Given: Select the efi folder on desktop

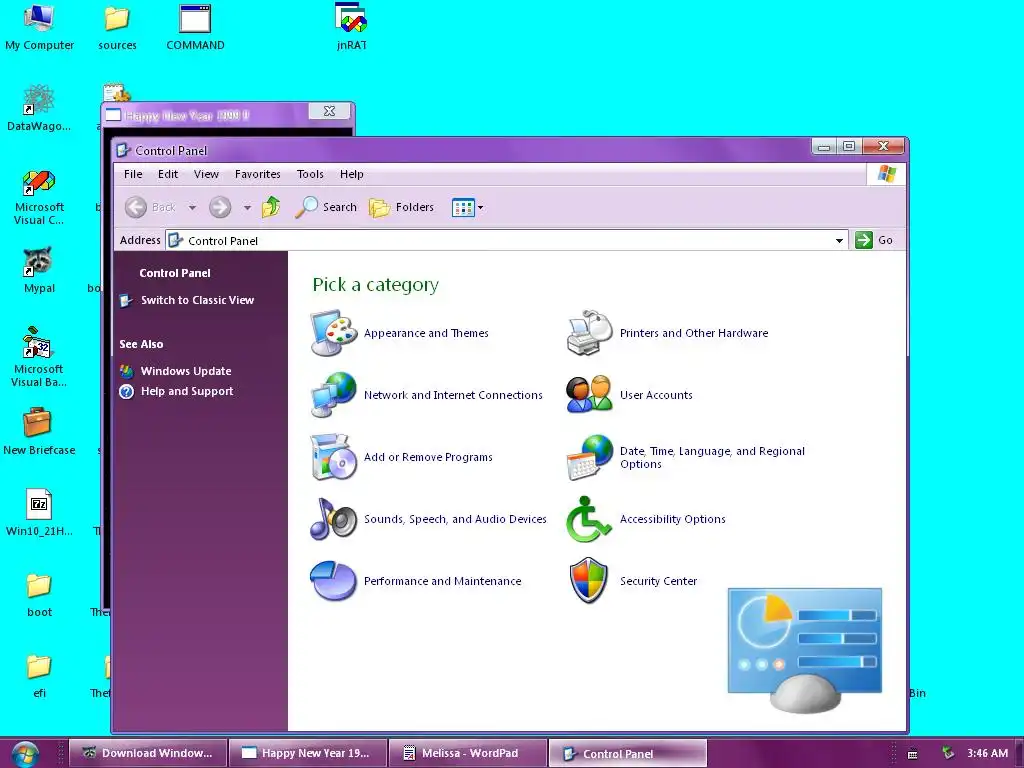Looking at the screenshot, I should click(x=39, y=675).
